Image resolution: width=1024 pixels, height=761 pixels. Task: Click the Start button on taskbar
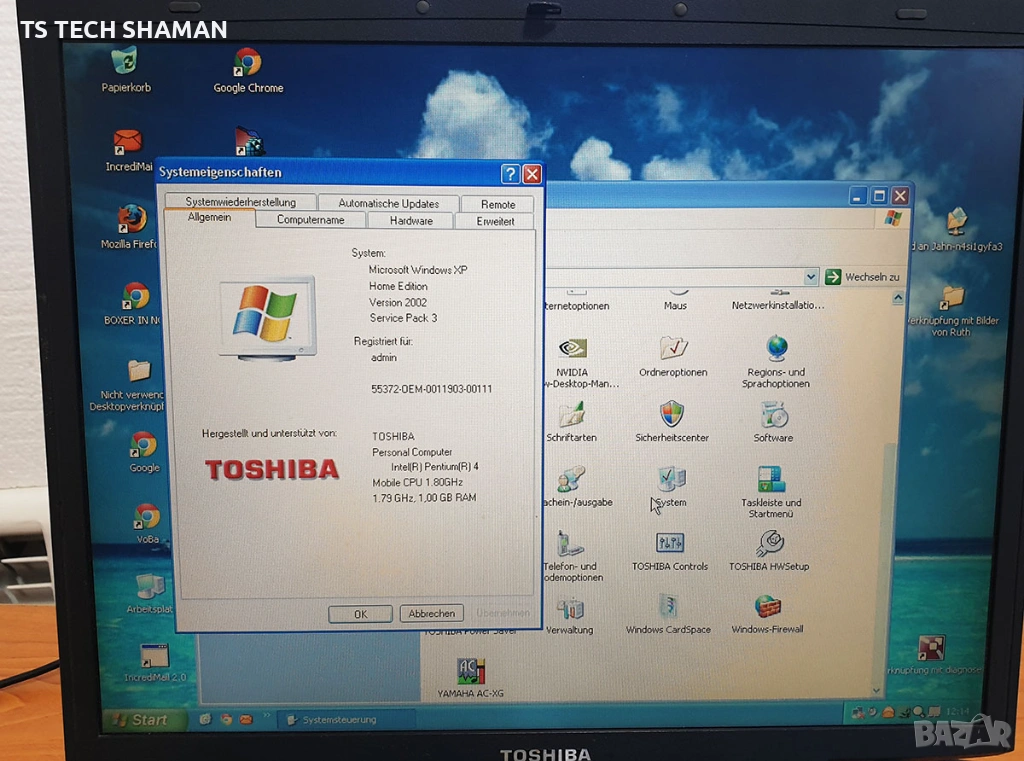point(143,719)
